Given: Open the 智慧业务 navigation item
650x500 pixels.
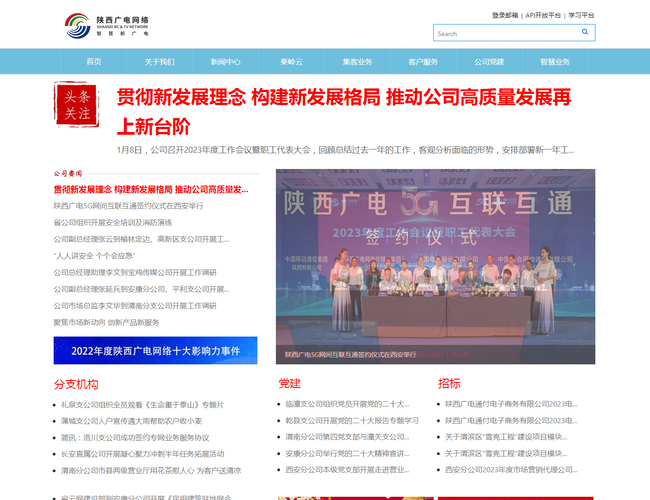Looking at the screenshot, I should (x=555, y=61).
